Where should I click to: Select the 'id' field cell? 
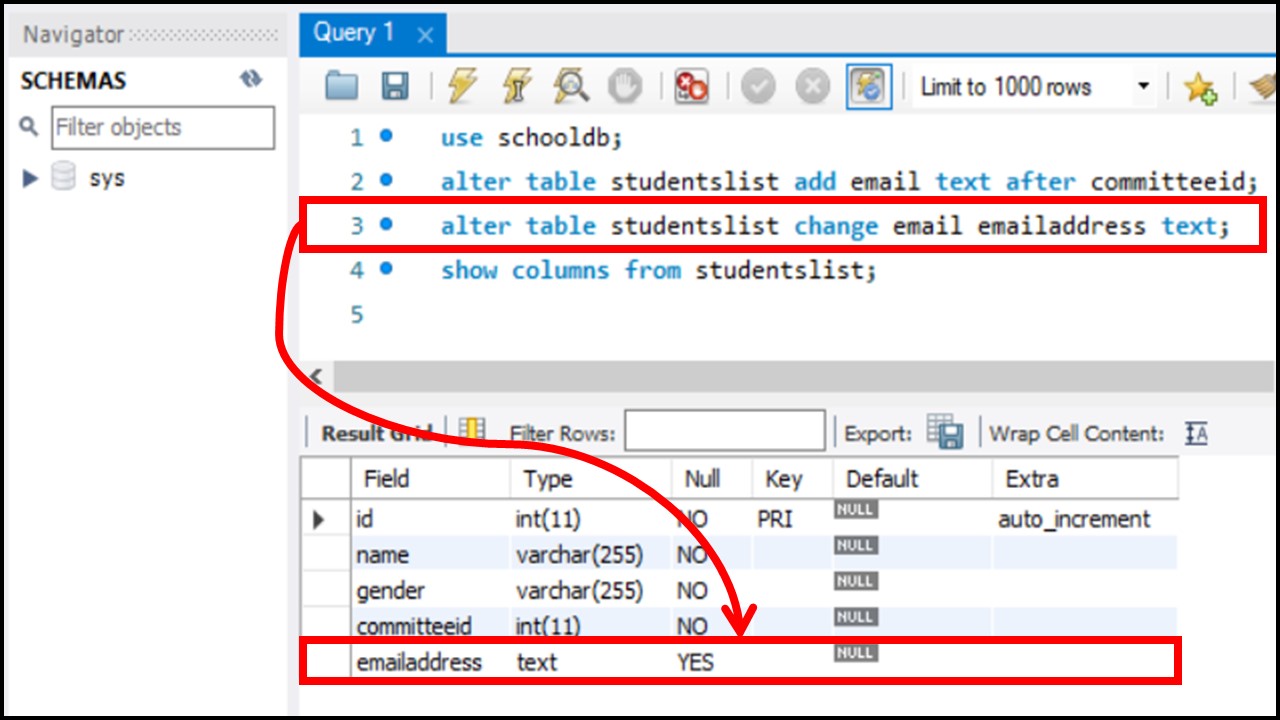(x=430, y=519)
